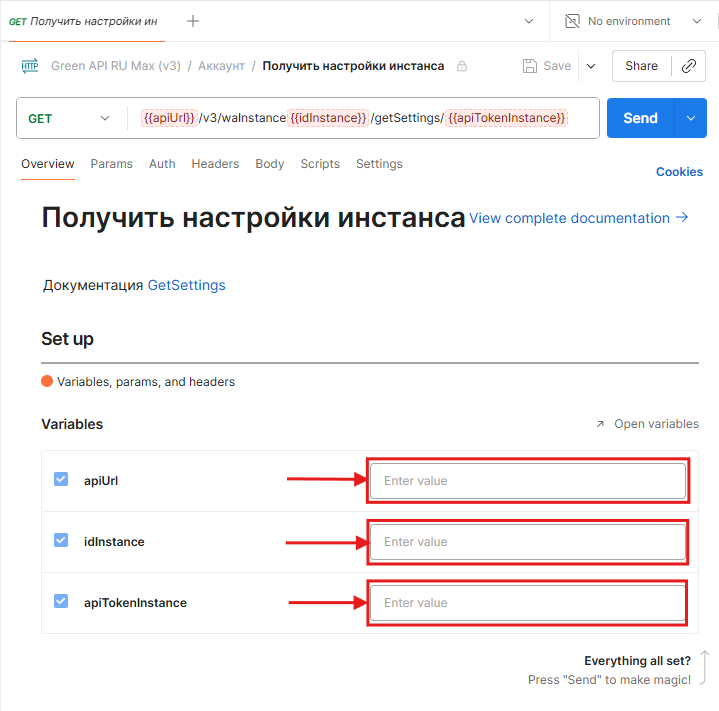Expand the Send options arrow
The height and width of the screenshot is (711, 719).
[691, 118]
